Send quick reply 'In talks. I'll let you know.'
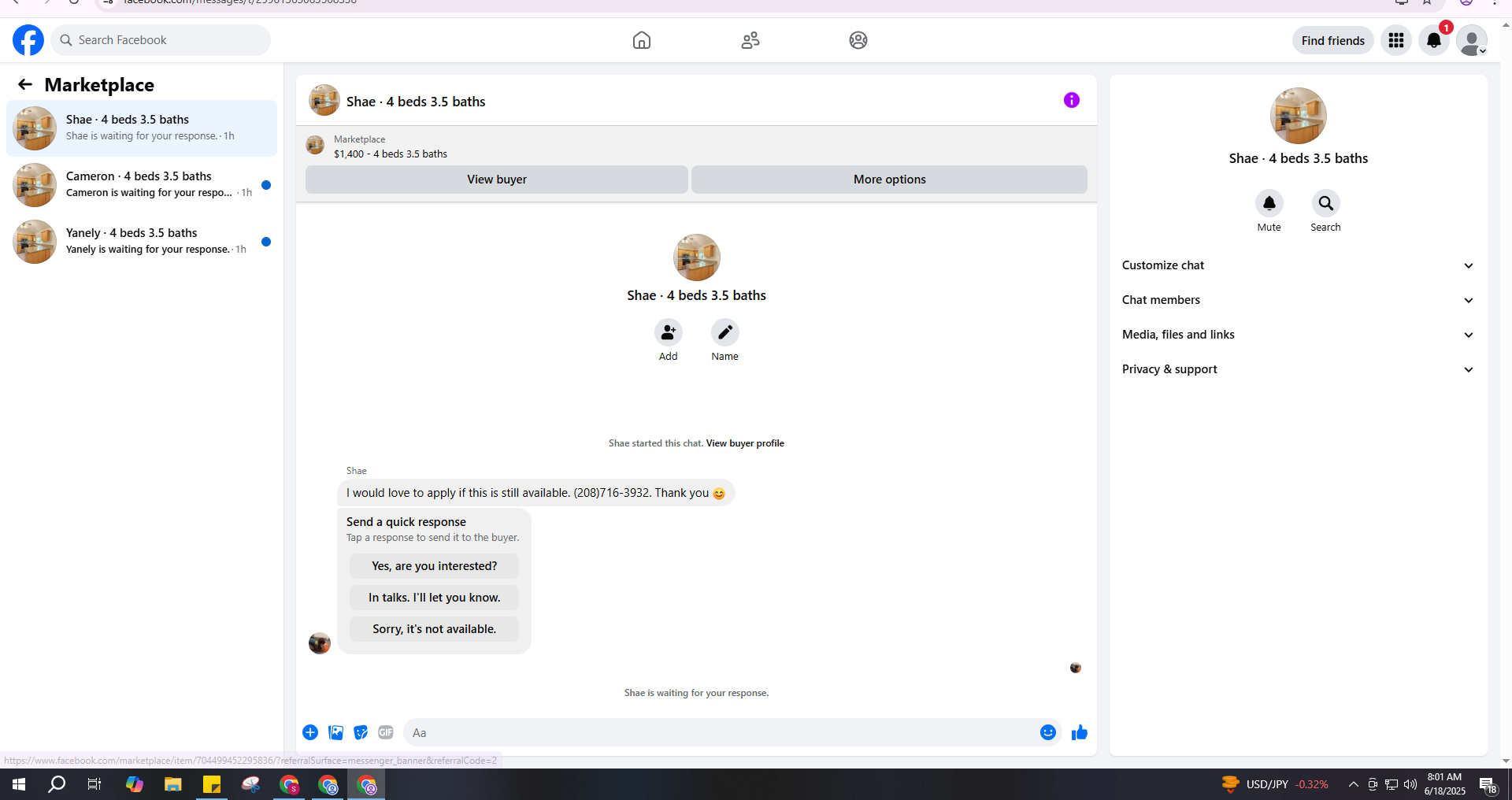The image size is (1512, 800). coord(435,598)
